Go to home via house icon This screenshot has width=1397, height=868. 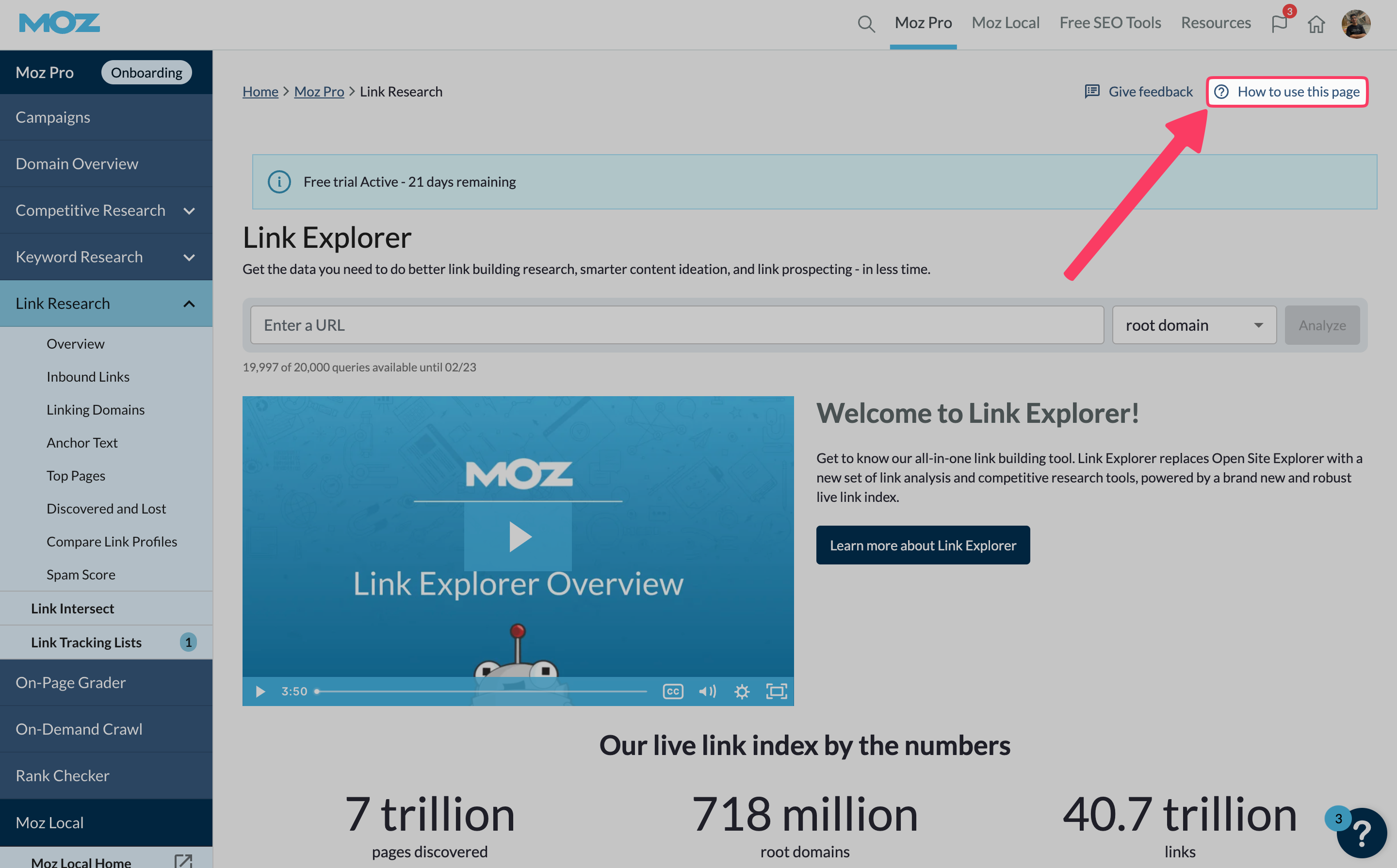click(x=1316, y=24)
